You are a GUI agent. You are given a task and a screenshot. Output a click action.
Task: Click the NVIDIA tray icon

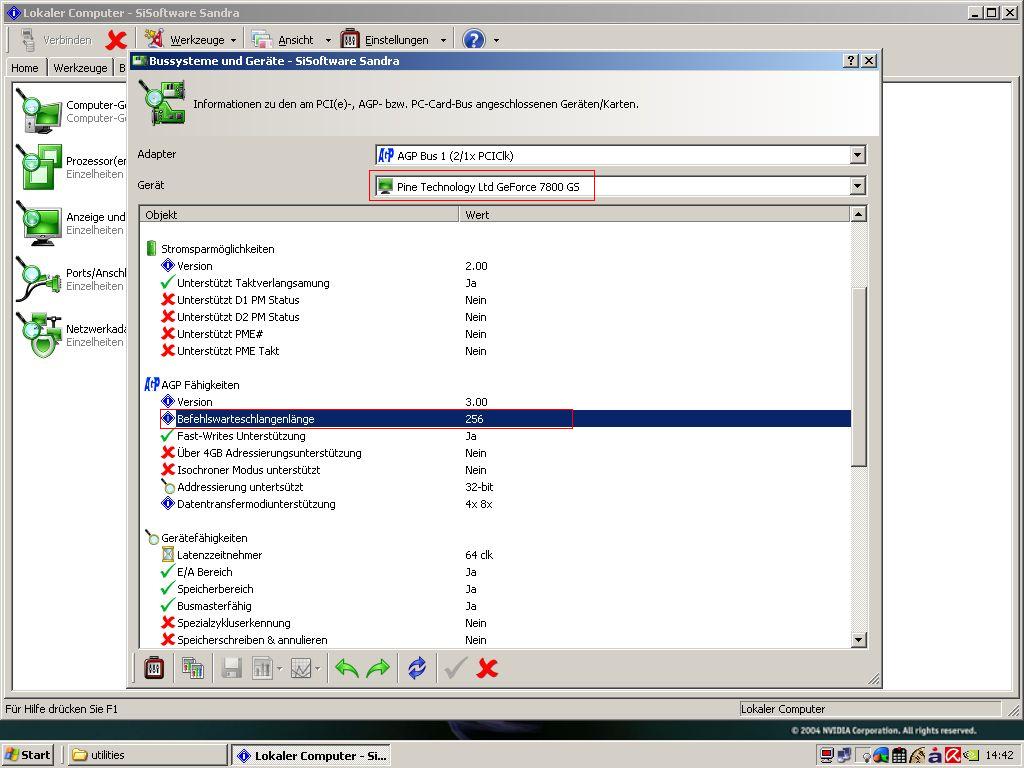click(x=971, y=756)
